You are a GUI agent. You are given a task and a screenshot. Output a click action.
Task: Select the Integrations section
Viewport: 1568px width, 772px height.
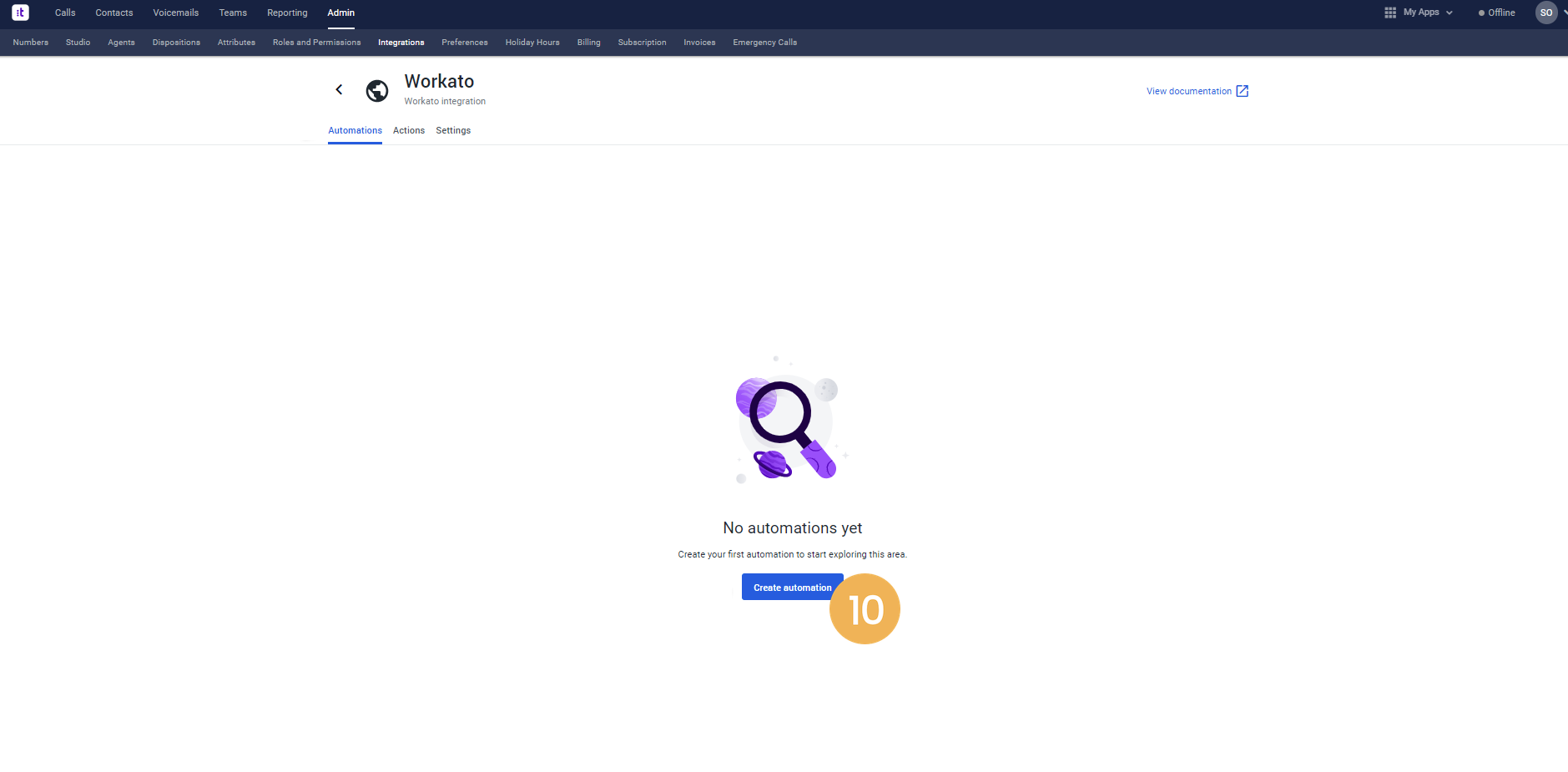point(401,43)
